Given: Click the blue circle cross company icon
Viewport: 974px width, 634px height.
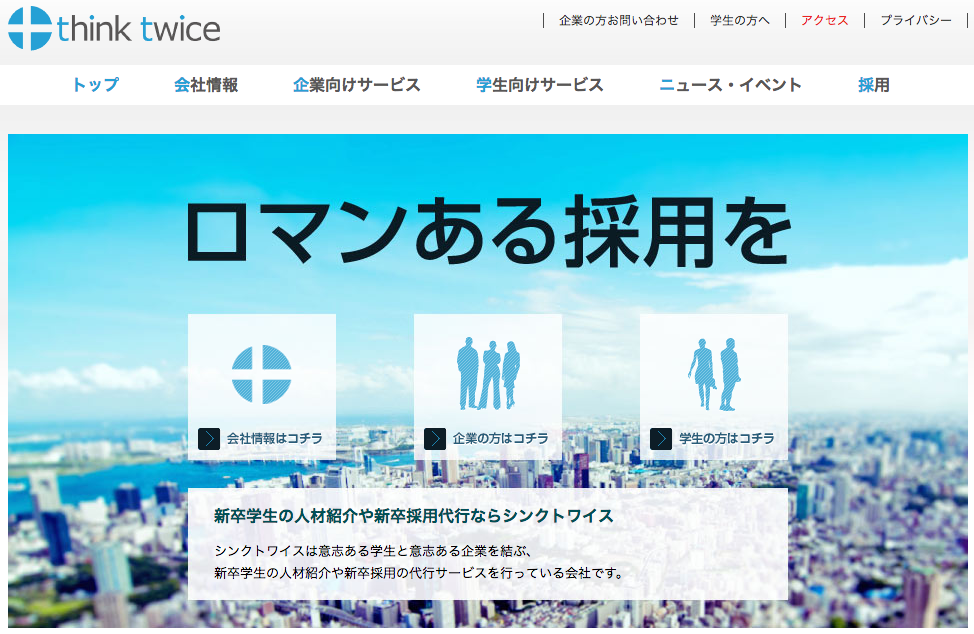Looking at the screenshot, I should [x=261, y=374].
